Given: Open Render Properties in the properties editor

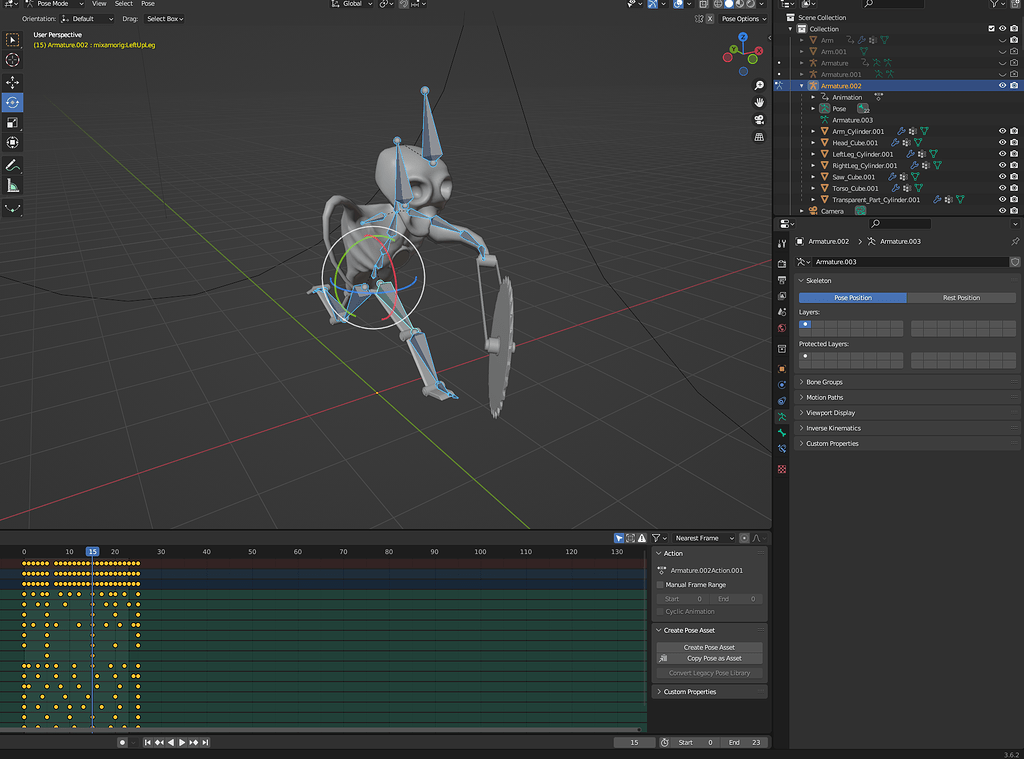Looking at the screenshot, I should 781,264.
